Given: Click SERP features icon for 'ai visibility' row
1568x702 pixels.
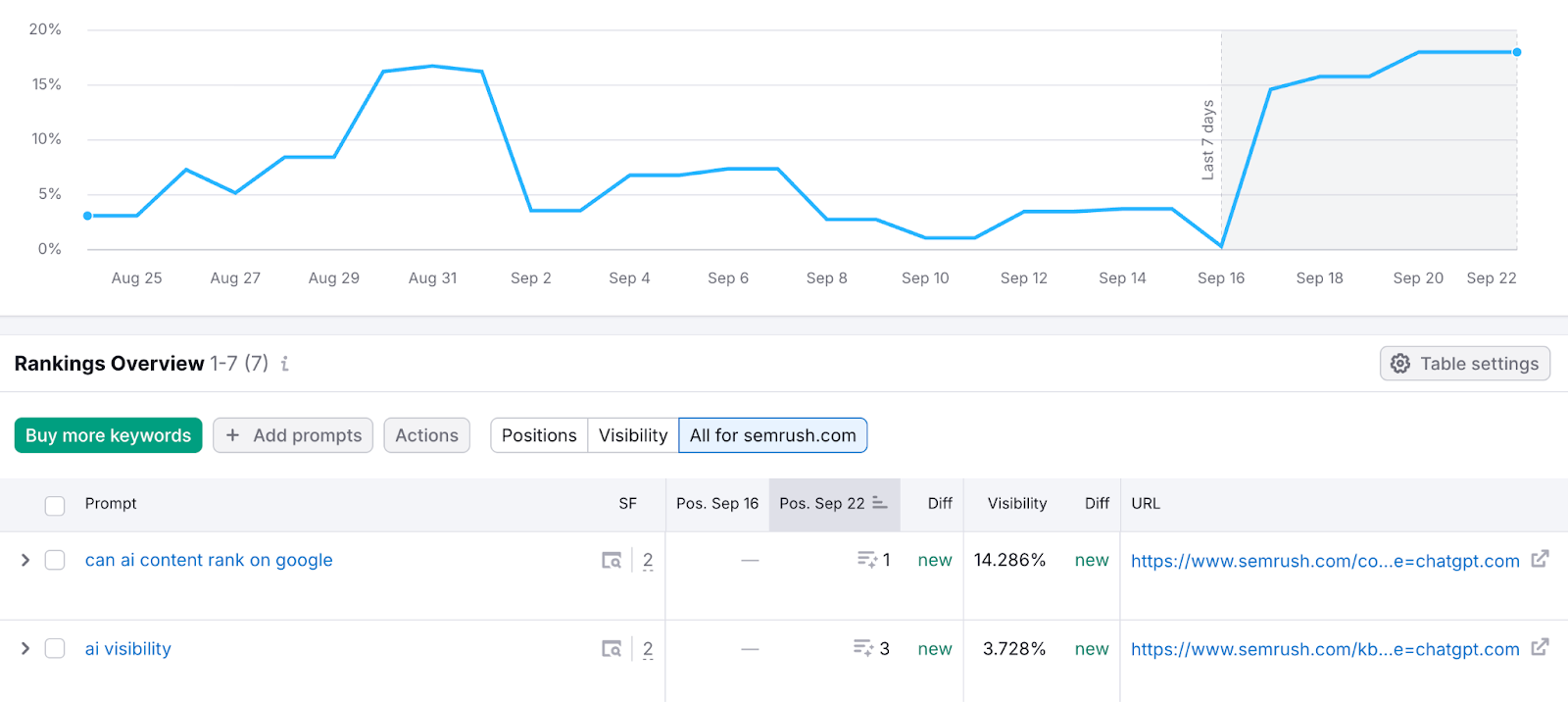Looking at the screenshot, I should coord(612,649).
